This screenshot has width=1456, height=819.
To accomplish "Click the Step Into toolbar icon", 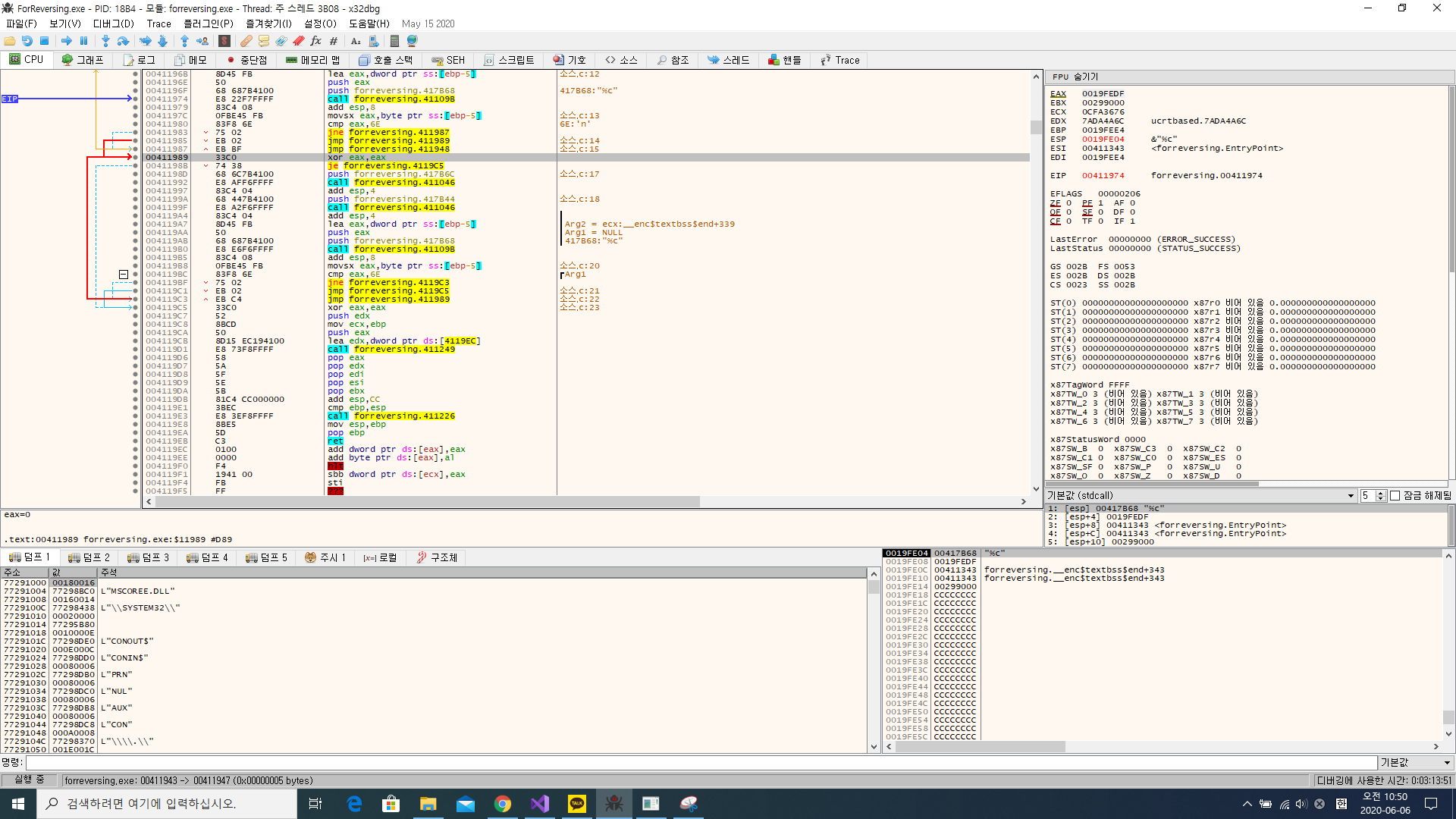I will tap(105, 41).
